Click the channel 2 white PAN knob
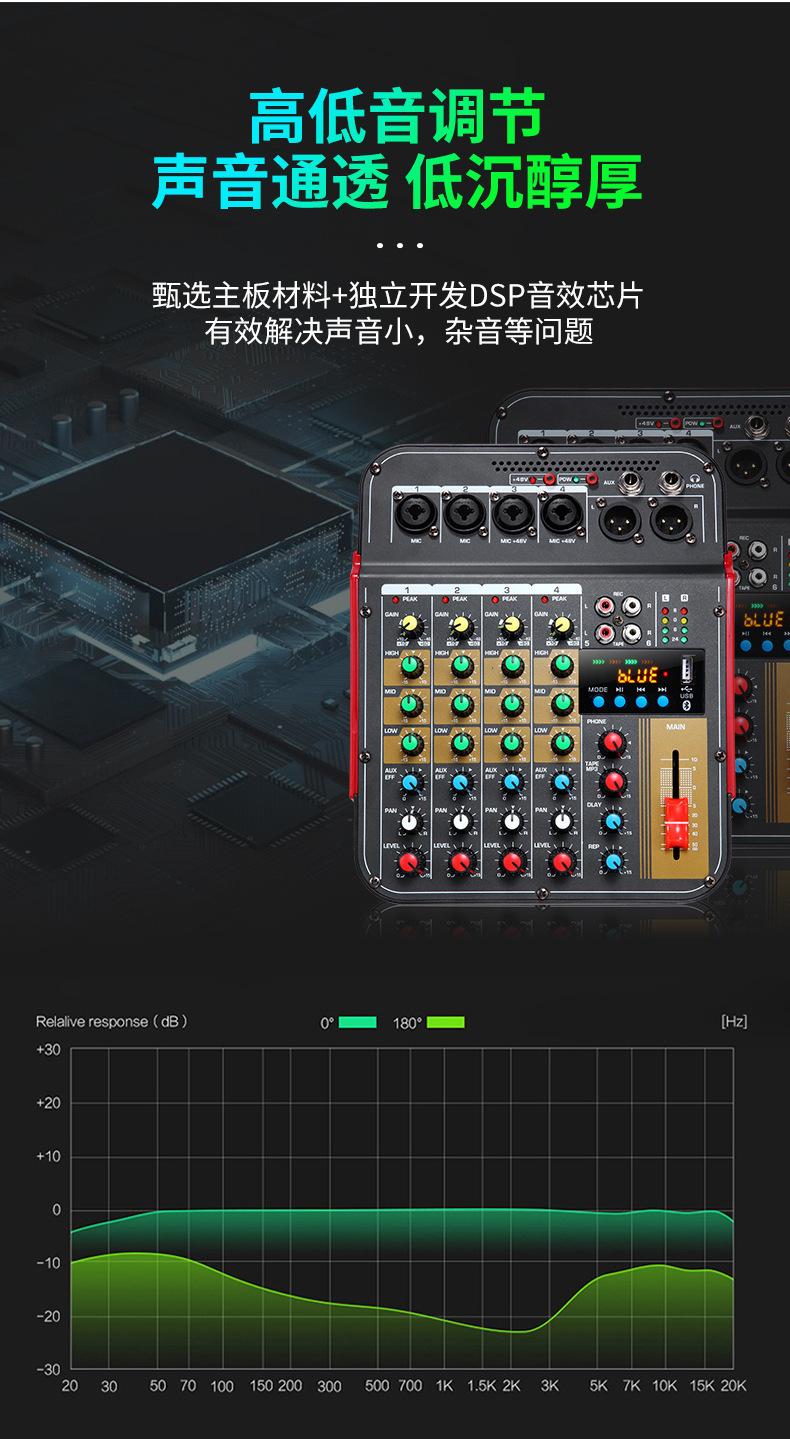 [x=461, y=821]
